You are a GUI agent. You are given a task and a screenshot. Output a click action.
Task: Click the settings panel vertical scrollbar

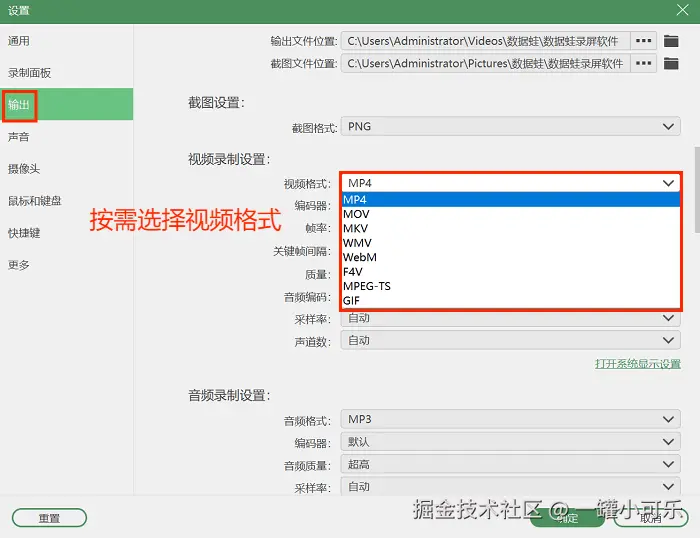click(x=697, y=189)
